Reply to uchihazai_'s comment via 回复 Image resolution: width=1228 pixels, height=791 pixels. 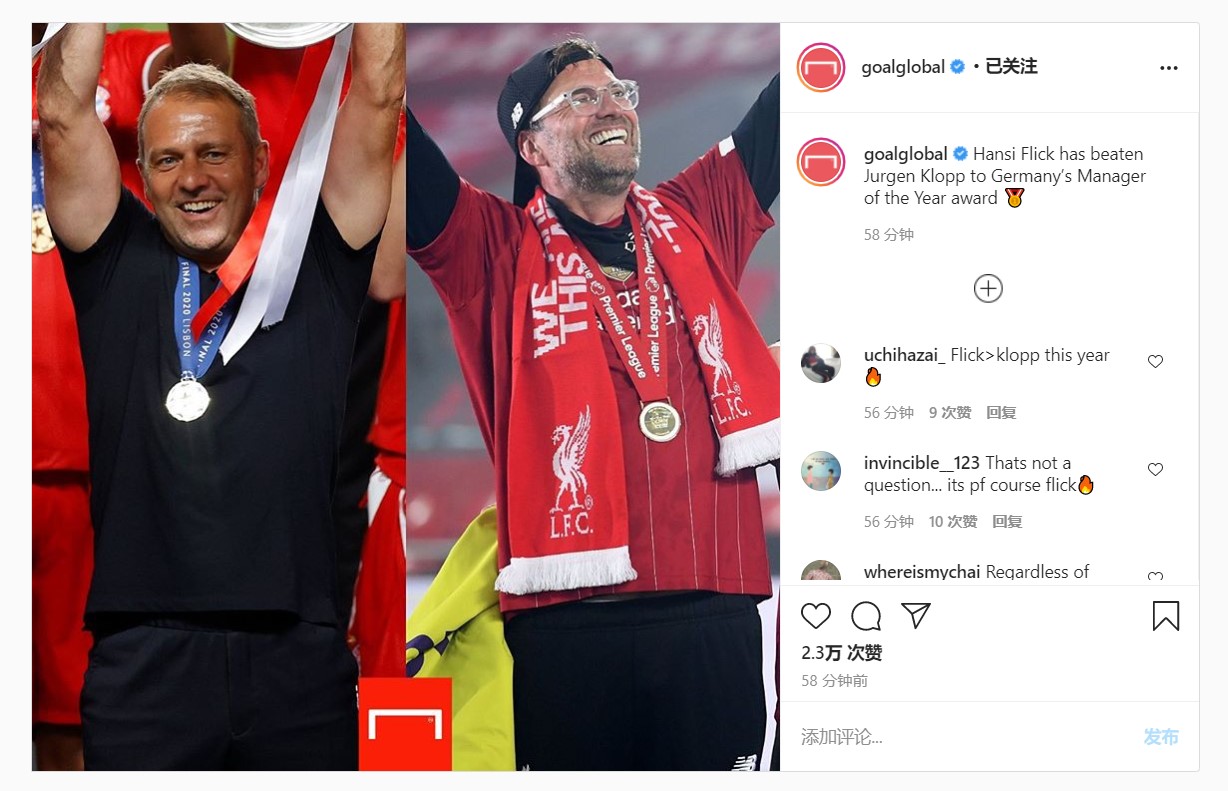(1001, 412)
